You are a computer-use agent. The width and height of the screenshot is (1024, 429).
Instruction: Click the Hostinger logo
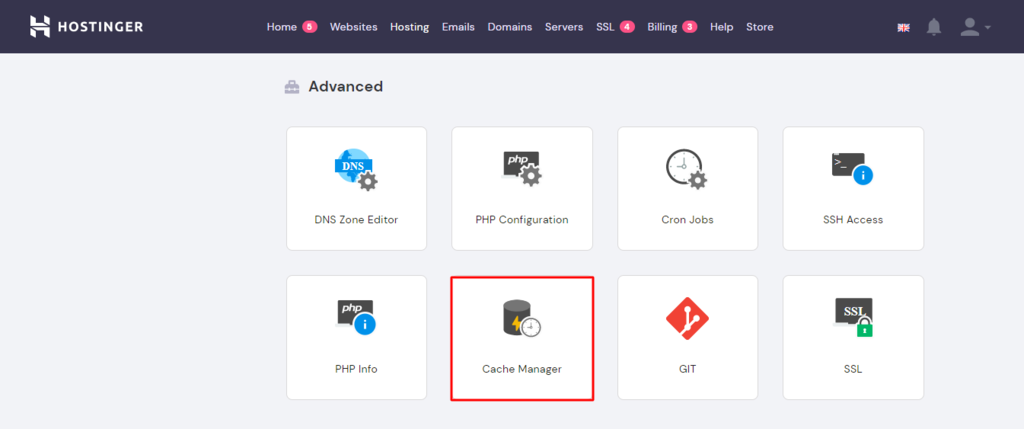[86, 27]
